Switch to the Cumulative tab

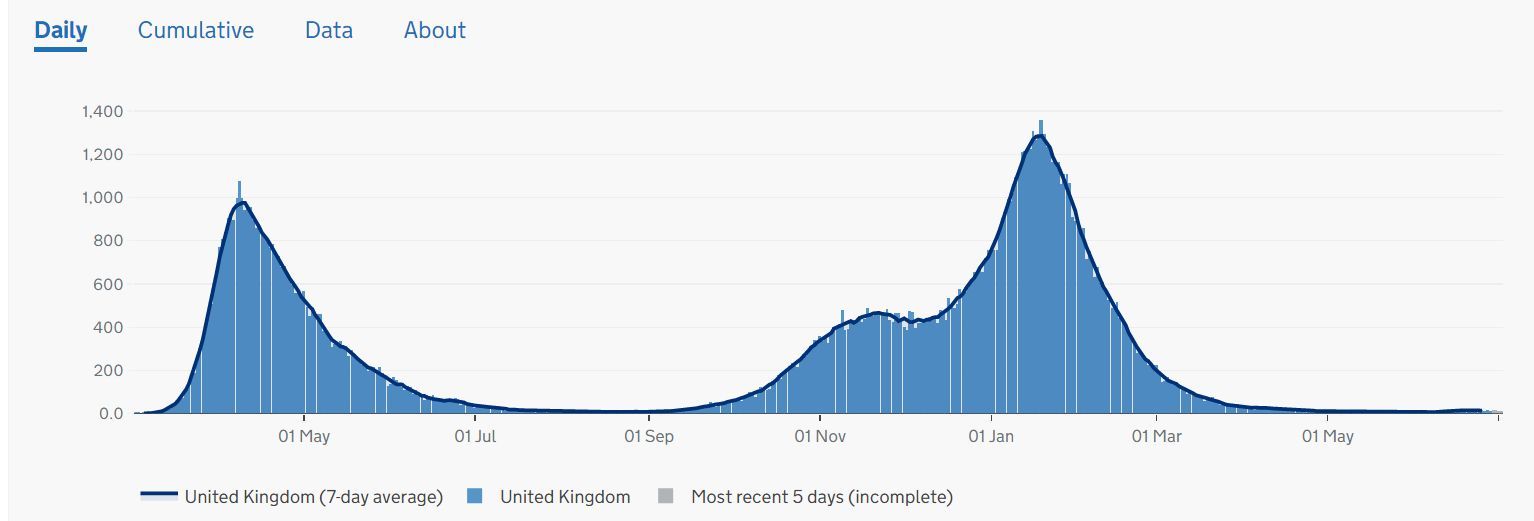pyautogui.click(x=196, y=31)
